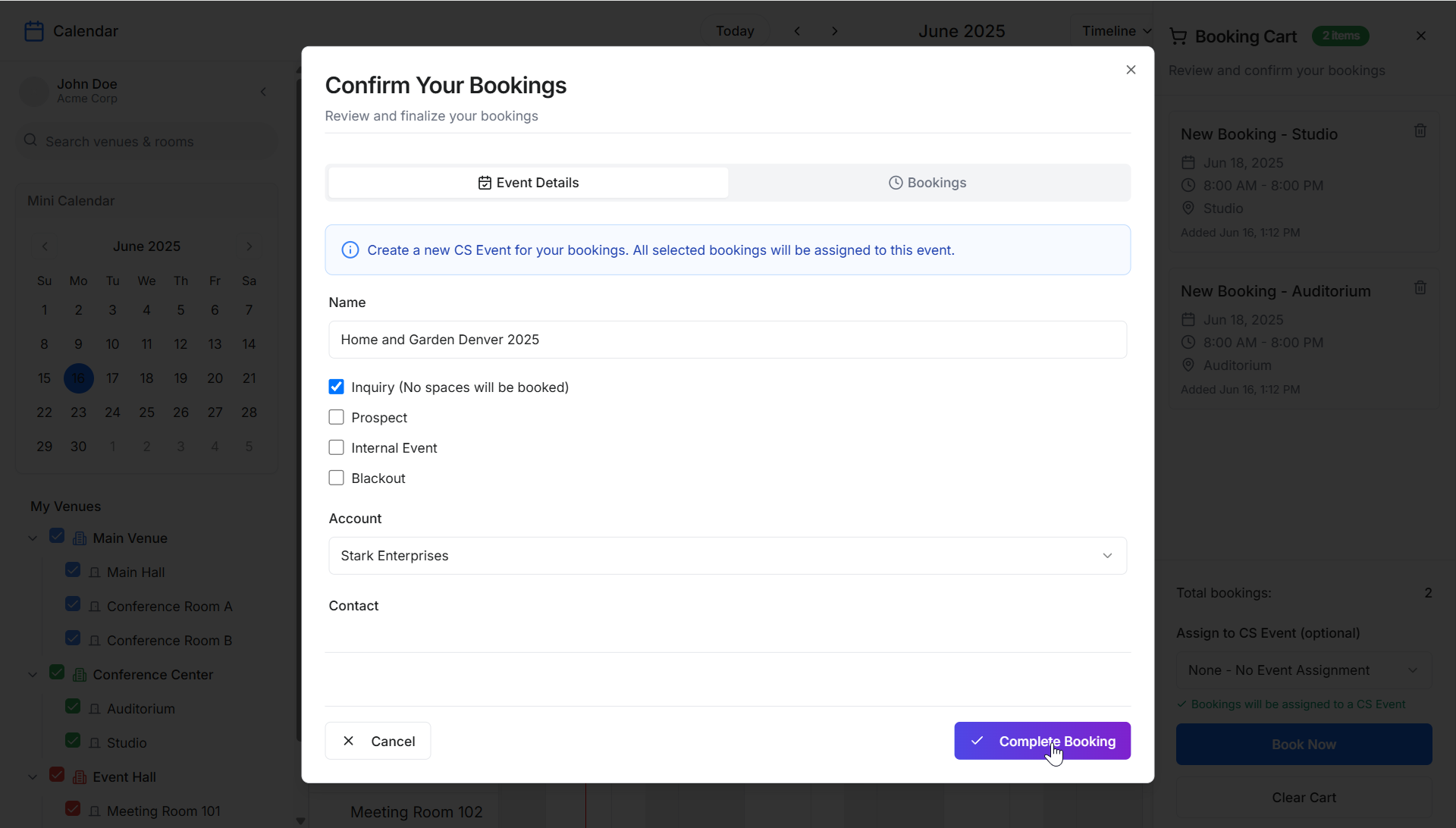
Task: Click the Clear Cart button
Action: [x=1304, y=798]
